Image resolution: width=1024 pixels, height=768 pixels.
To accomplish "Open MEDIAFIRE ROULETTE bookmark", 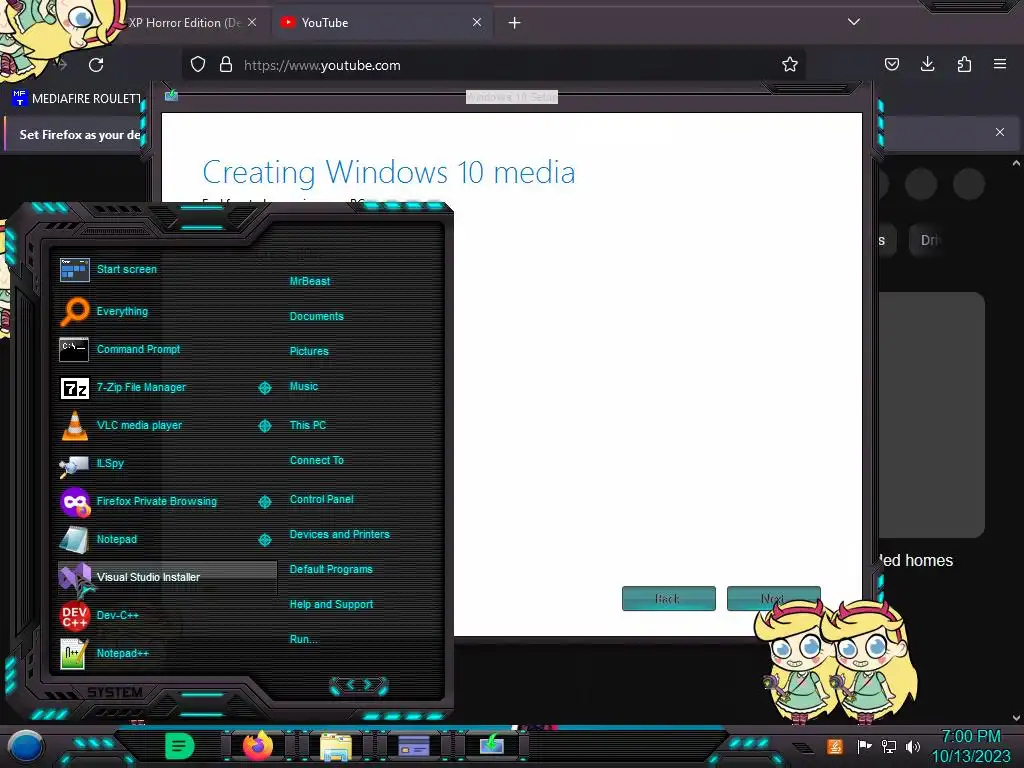I will point(77,99).
